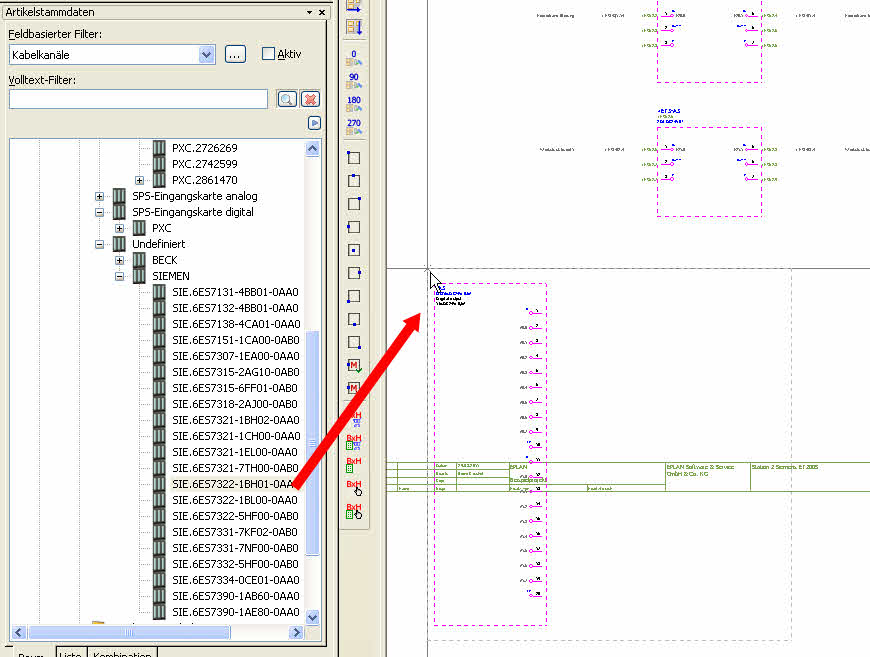
Task: Select article SIE.6ES7331-7KF02-0AB0
Action: point(235,533)
